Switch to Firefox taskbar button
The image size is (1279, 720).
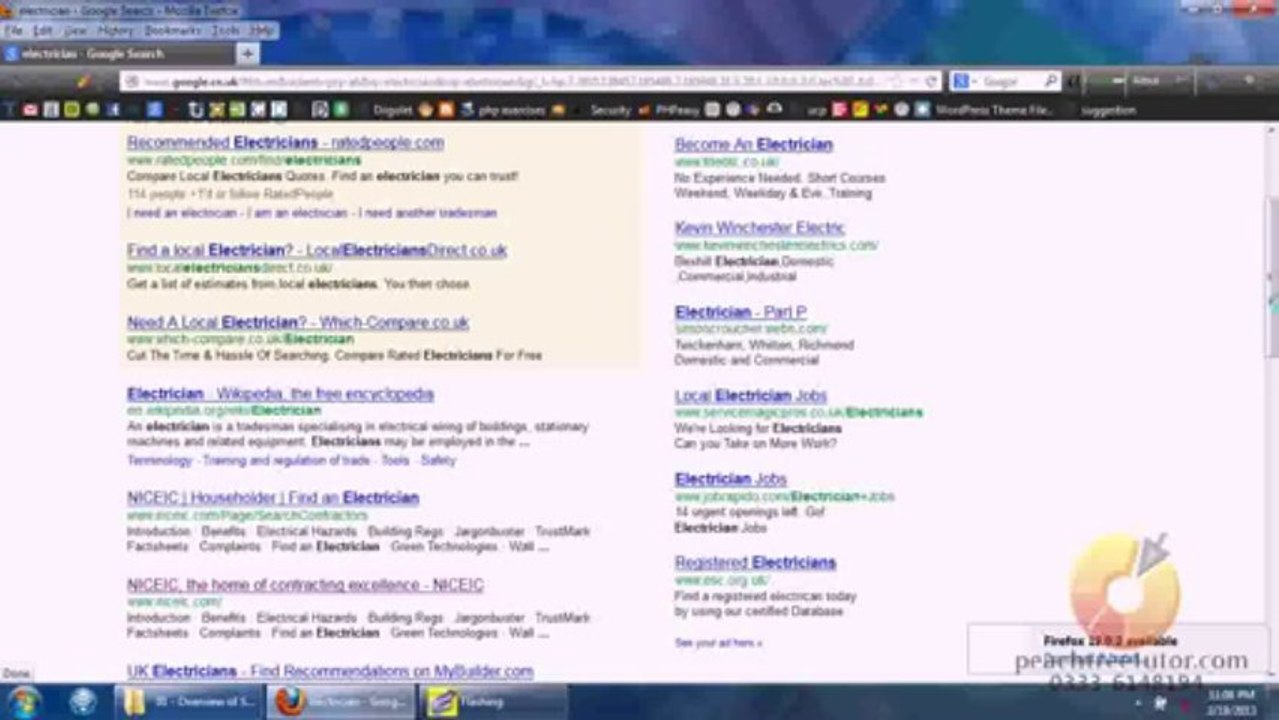tap(340, 702)
